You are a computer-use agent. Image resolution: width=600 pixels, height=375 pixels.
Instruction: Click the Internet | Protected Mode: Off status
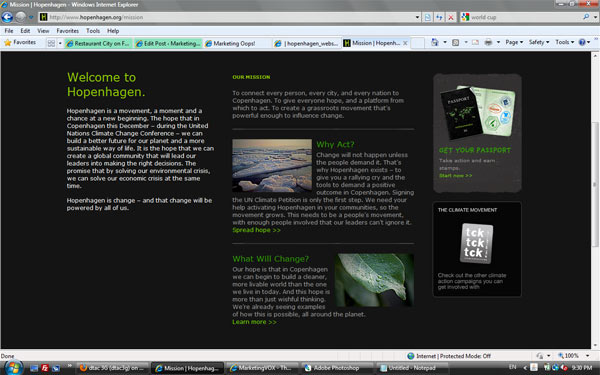(449, 356)
